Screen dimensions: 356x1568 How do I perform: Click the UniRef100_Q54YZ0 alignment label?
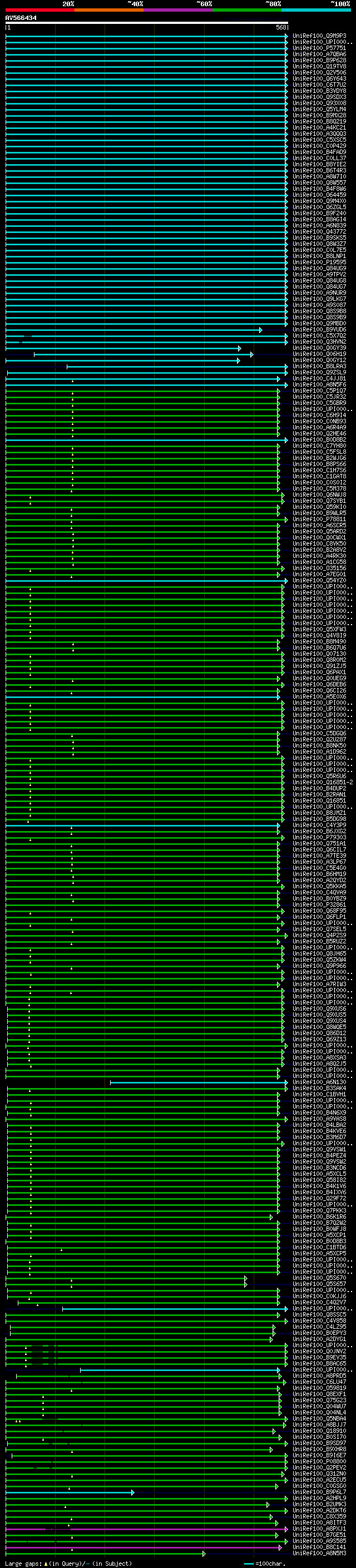click(319, 581)
